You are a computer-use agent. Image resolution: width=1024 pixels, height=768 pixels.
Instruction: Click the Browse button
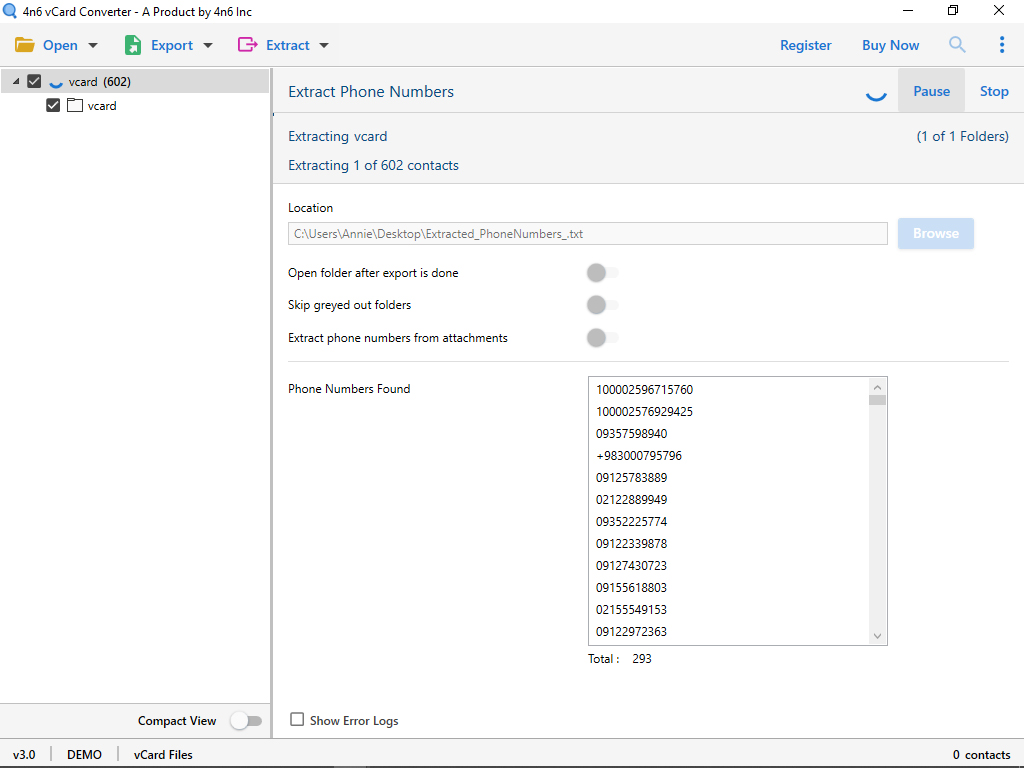[936, 233]
